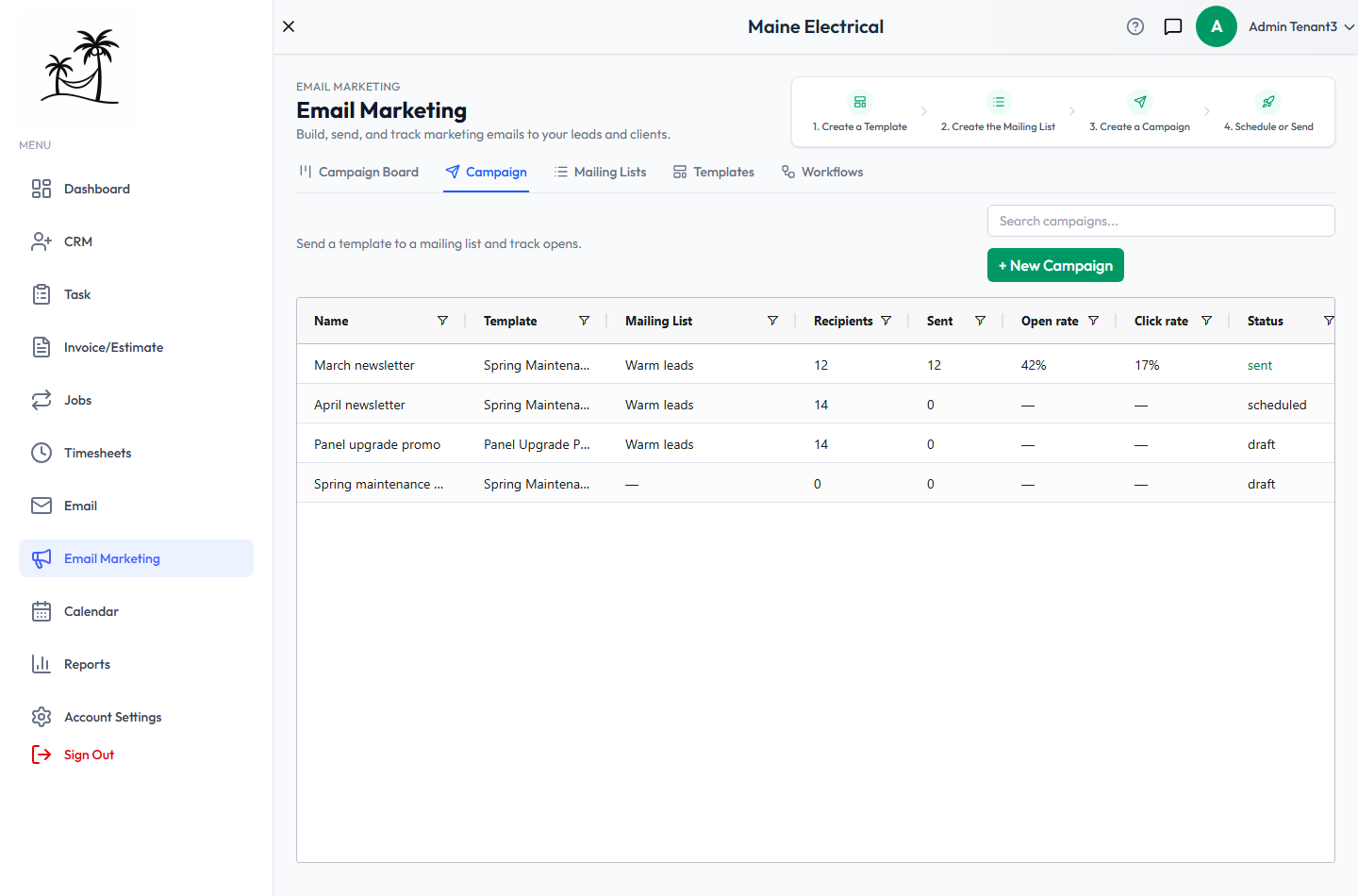Click the 1. Create a Template step label

click(860, 126)
